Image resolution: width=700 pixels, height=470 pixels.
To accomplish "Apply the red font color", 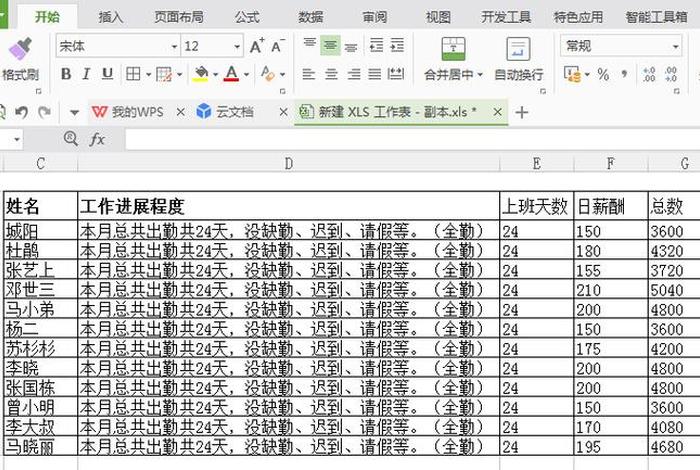I will (x=231, y=74).
